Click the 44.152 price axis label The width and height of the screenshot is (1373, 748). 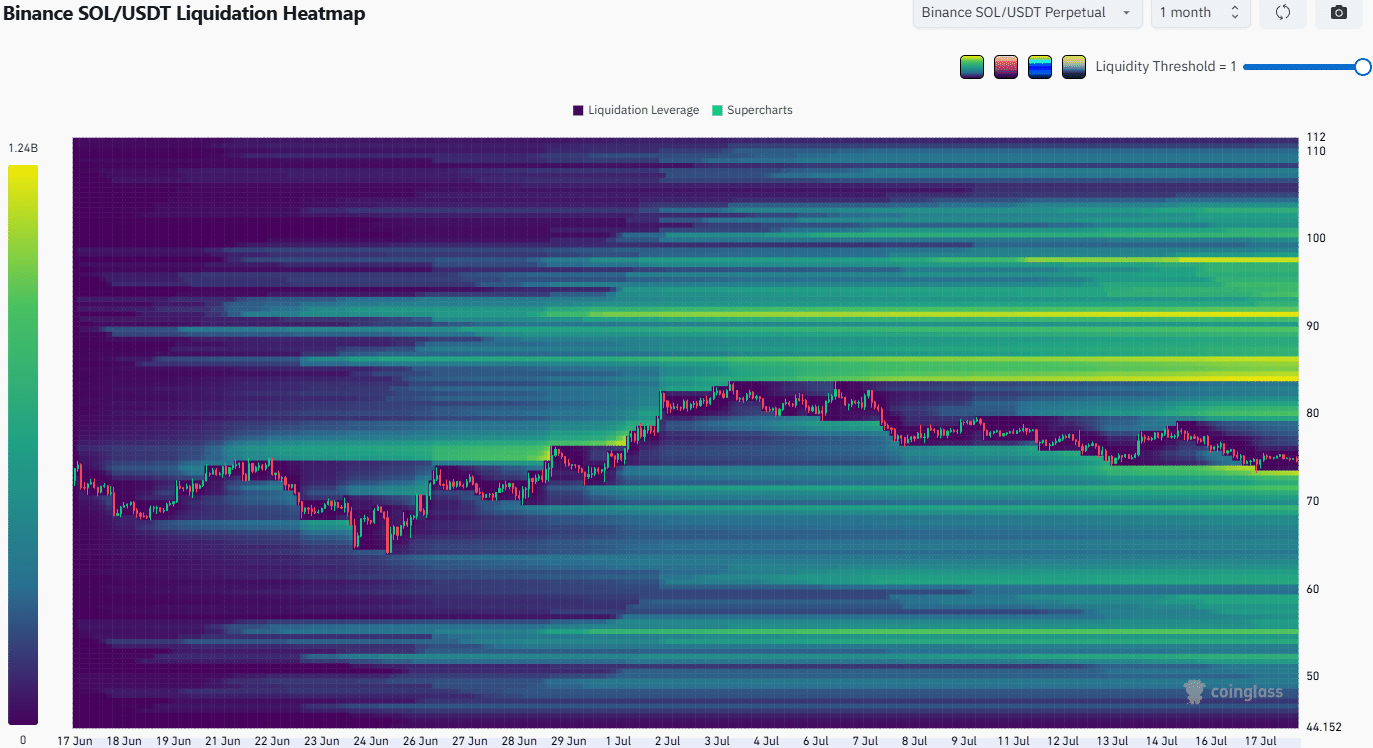pyautogui.click(x=1326, y=726)
